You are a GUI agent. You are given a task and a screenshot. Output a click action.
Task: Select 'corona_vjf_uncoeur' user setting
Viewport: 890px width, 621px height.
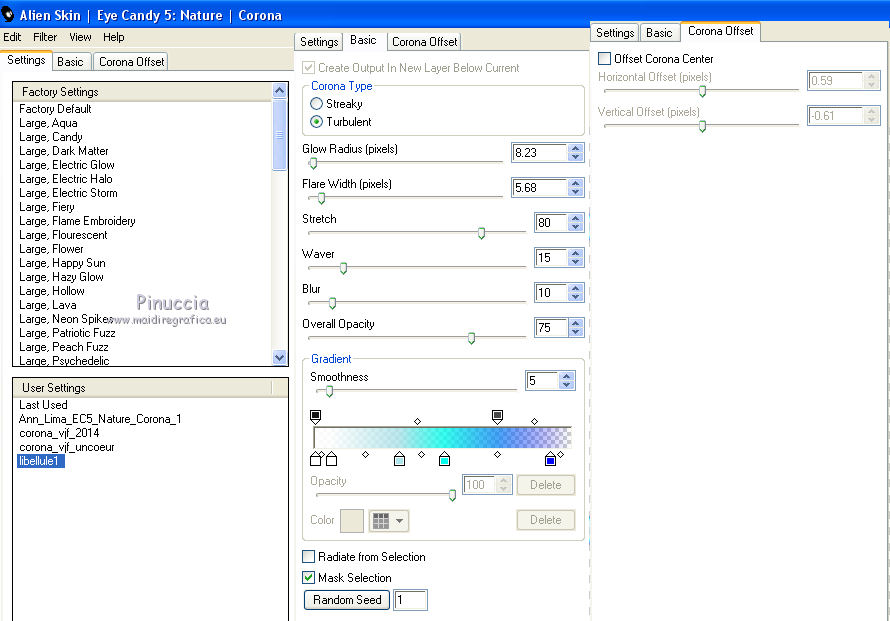[66, 447]
